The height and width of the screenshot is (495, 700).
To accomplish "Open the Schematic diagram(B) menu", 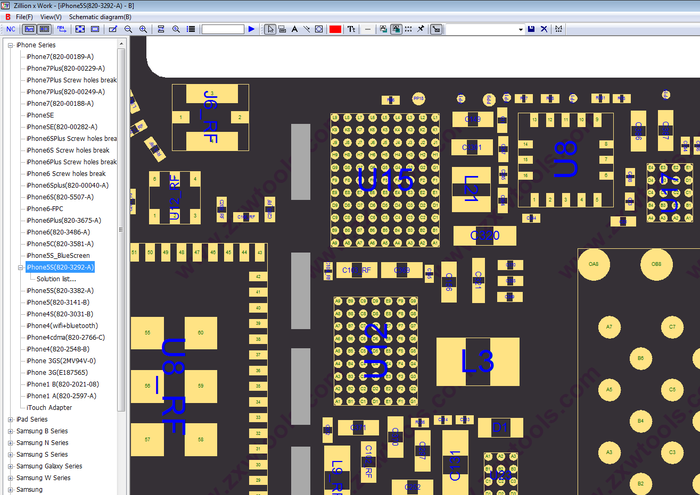I will [98, 17].
